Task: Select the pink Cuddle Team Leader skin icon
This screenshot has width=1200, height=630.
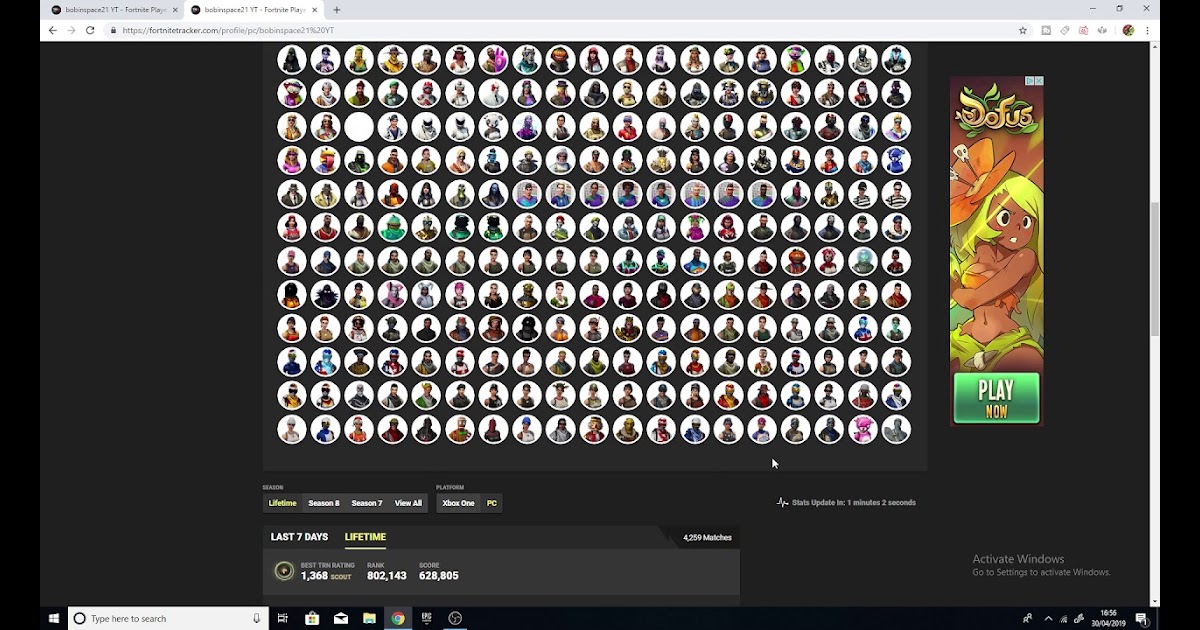Action: pos(862,430)
